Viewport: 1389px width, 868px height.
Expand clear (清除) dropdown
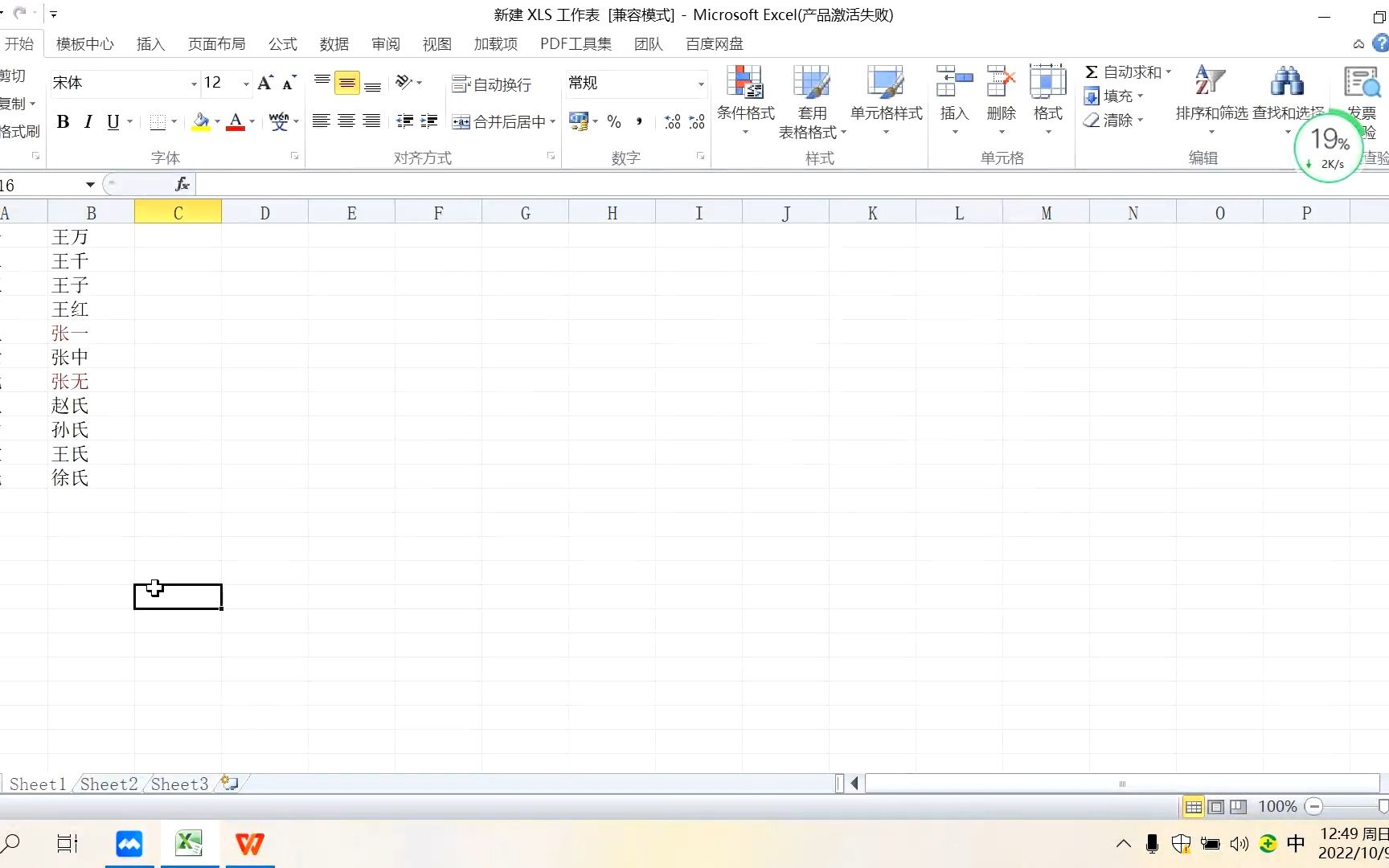(1141, 121)
